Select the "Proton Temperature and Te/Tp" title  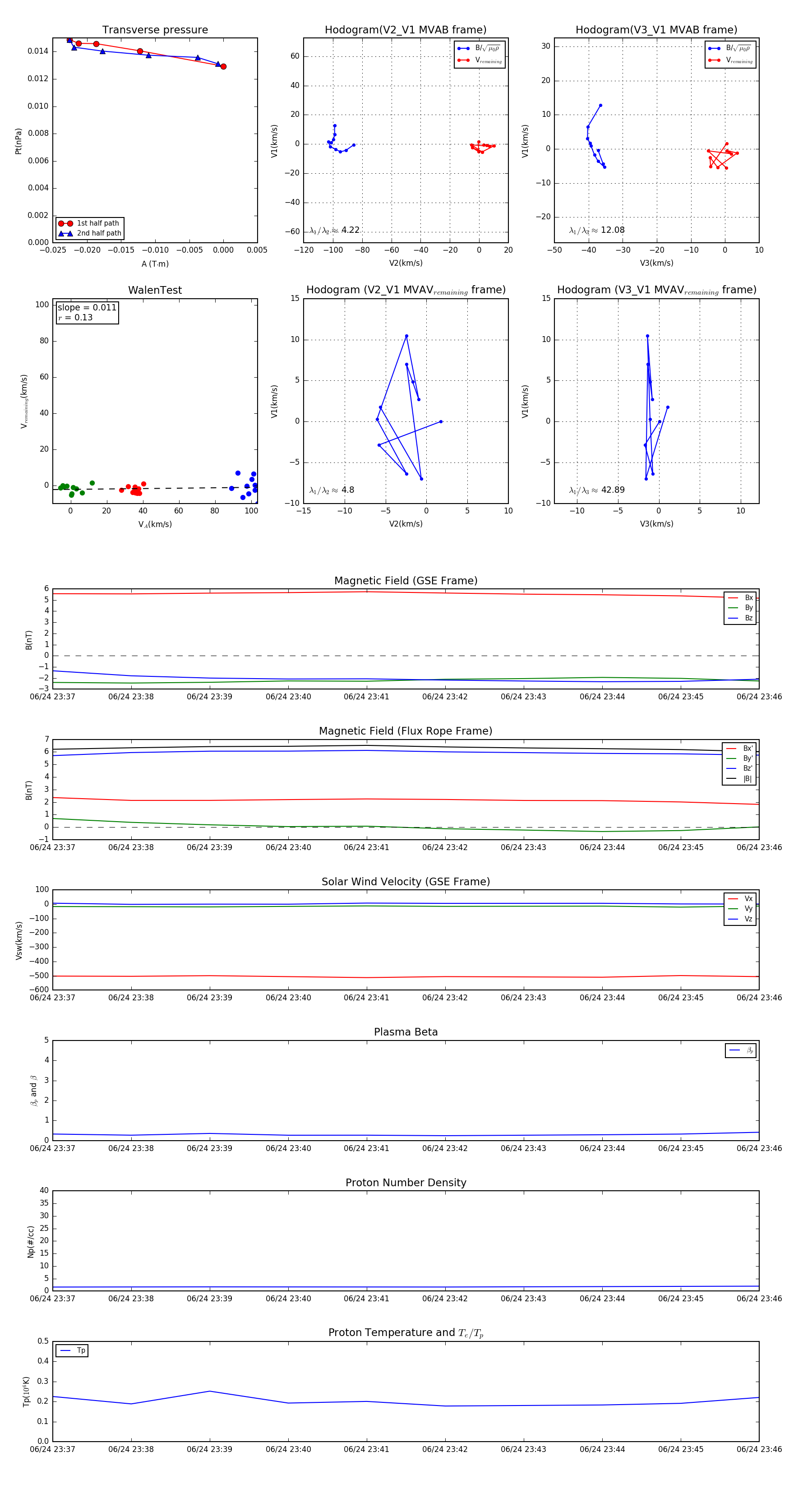point(406,1332)
